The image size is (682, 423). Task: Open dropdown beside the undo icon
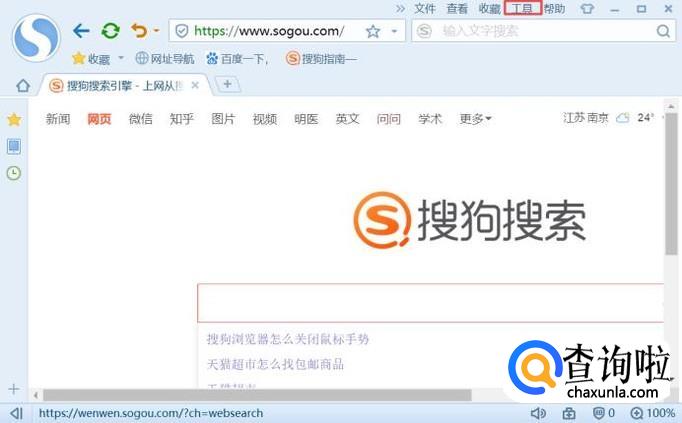click(157, 30)
